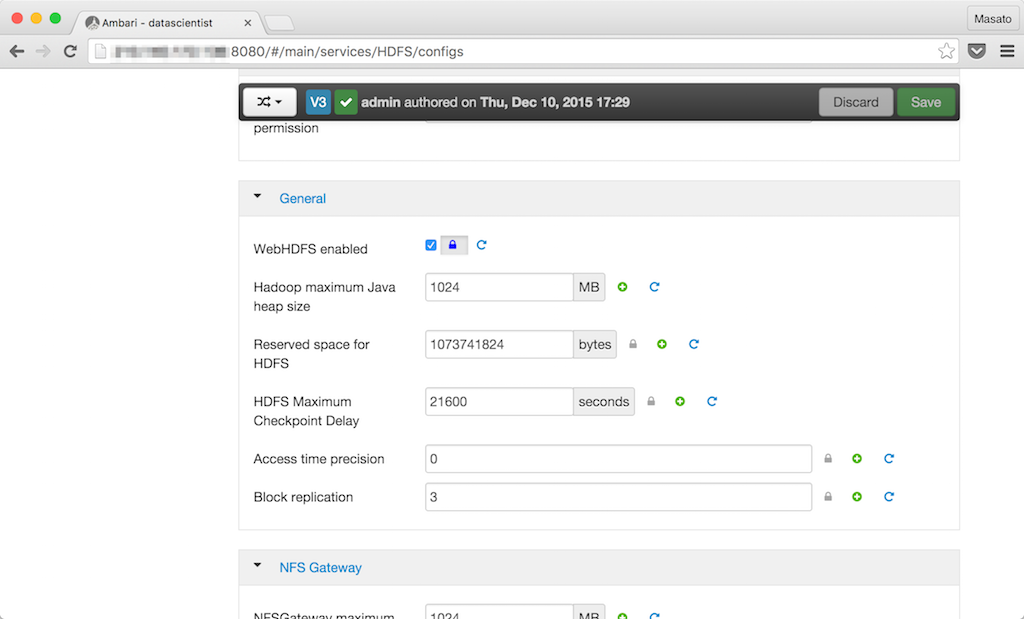Click browser back arrow
This screenshot has height=619, width=1024.
[17, 51]
